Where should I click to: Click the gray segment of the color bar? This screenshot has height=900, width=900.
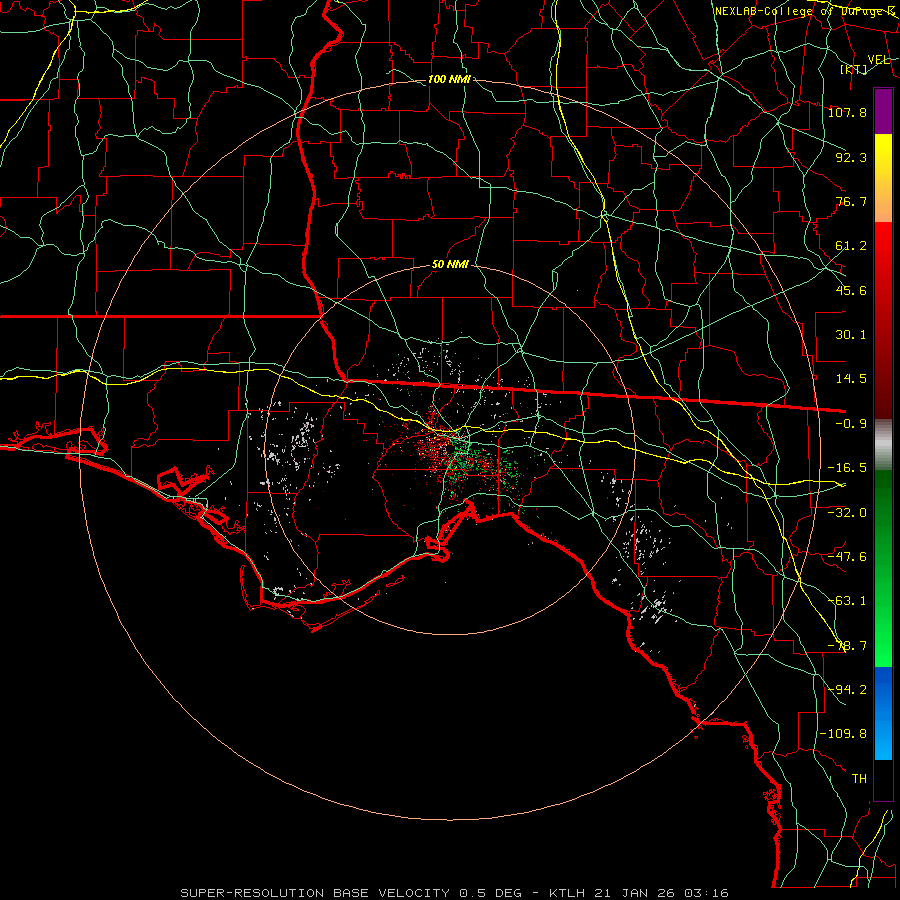tap(883, 445)
